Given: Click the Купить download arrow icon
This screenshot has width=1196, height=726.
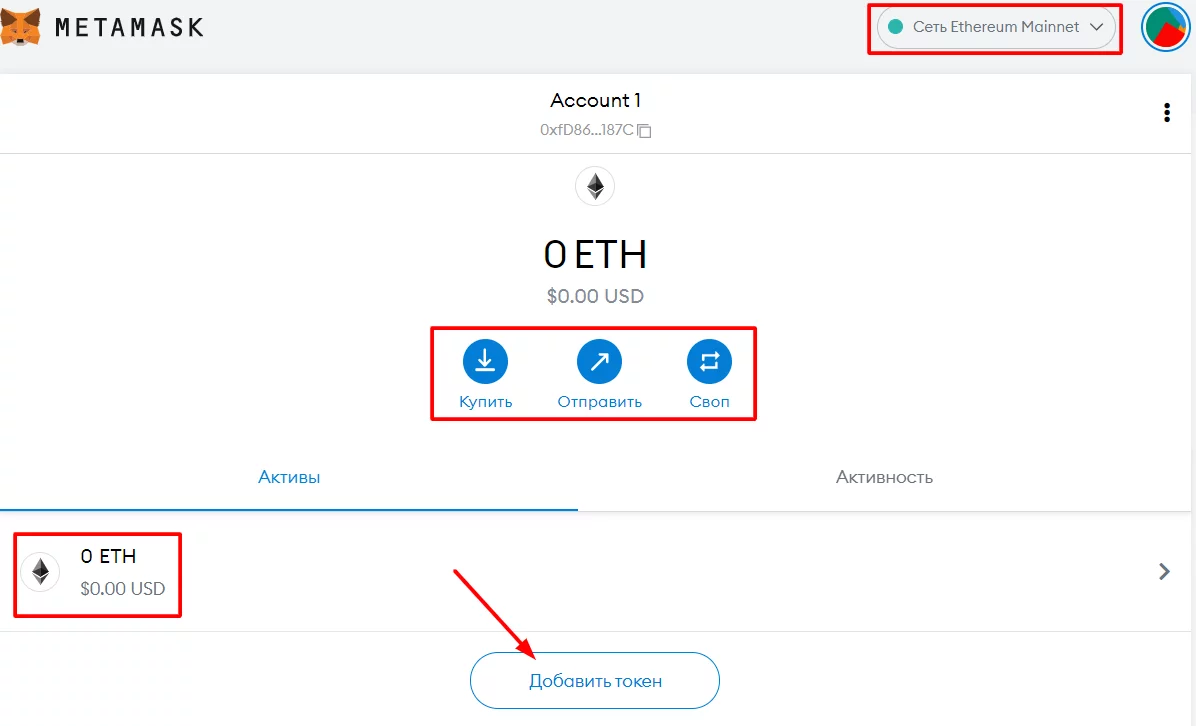Looking at the screenshot, I should pyautogui.click(x=485, y=362).
